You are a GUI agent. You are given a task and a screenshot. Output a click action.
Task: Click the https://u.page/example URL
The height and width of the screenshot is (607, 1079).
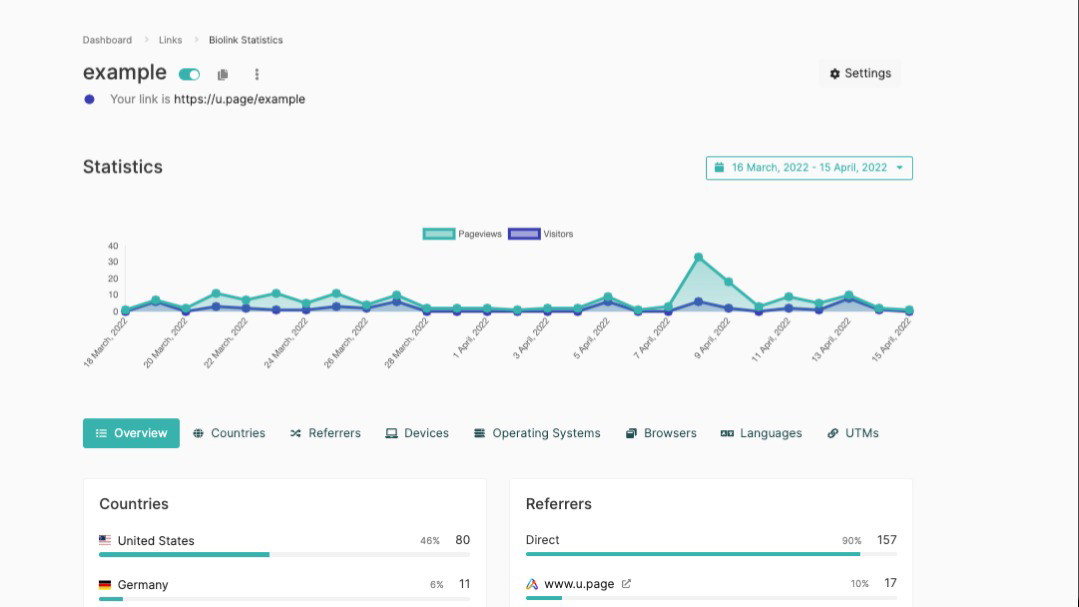point(239,99)
